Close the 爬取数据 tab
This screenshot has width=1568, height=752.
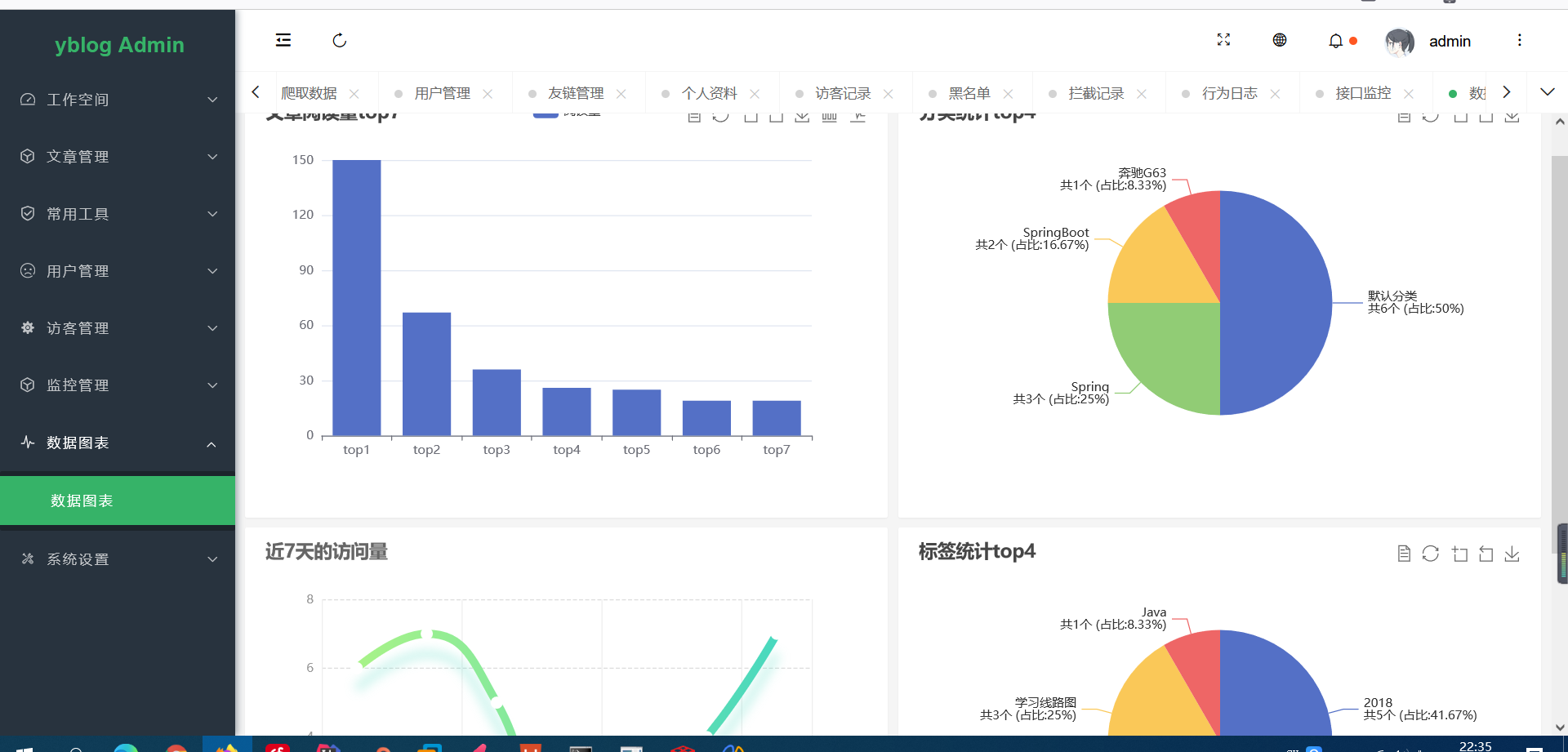(354, 94)
